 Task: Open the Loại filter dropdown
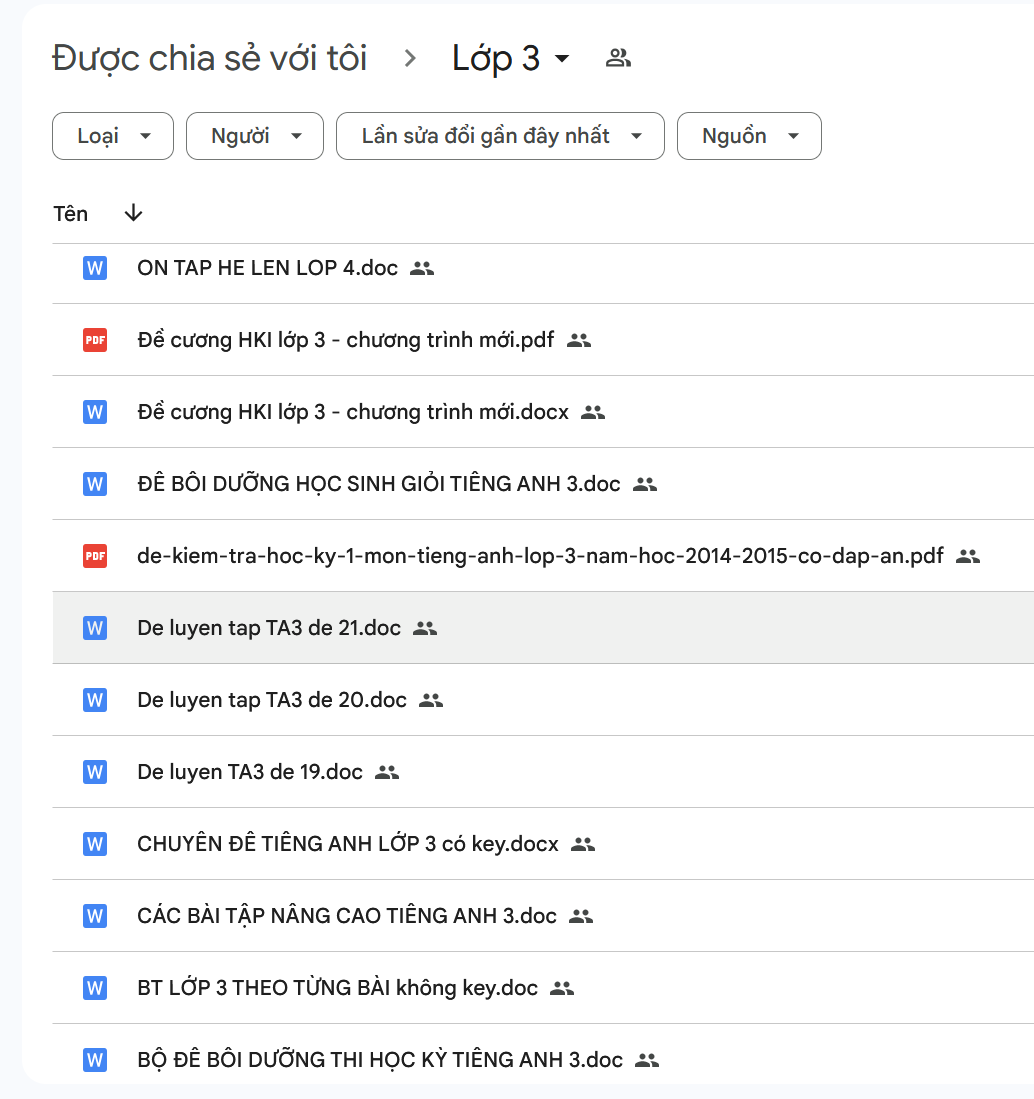tap(113, 136)
